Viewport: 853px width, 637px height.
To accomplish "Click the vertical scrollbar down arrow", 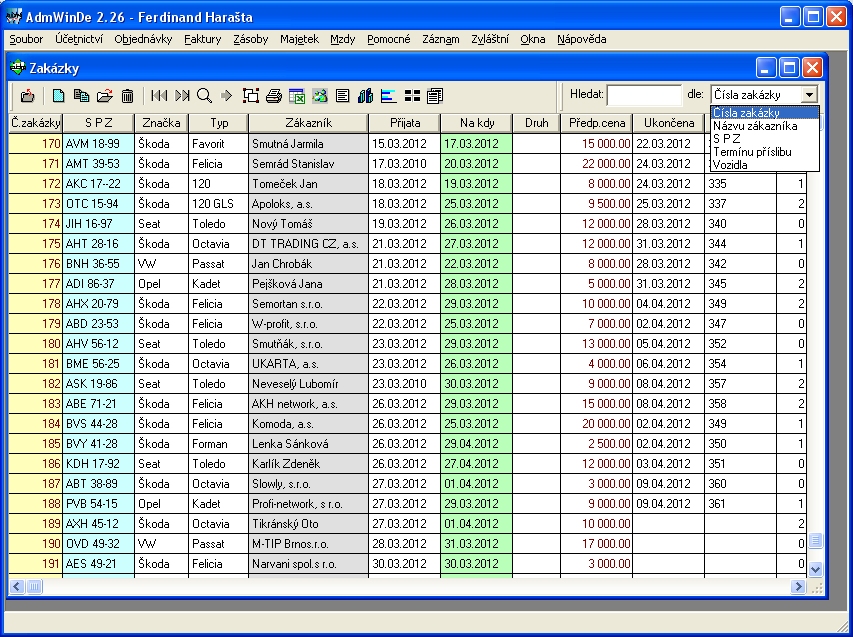I will [x=815, y=570].
